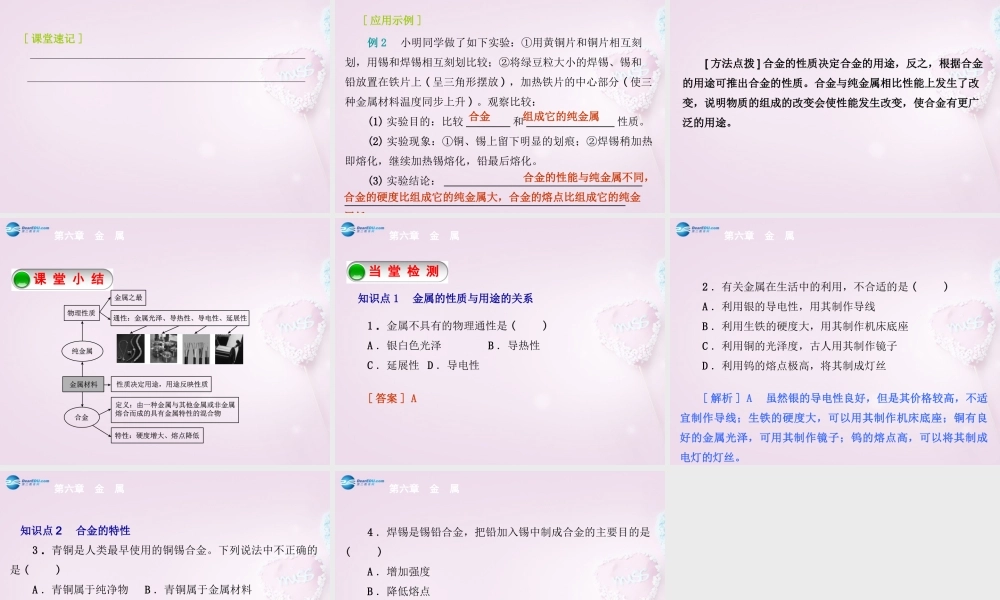
Task: Select the black cable image thumbnail in the diagram
Action: pyautogui.click(x=130, y=348)
